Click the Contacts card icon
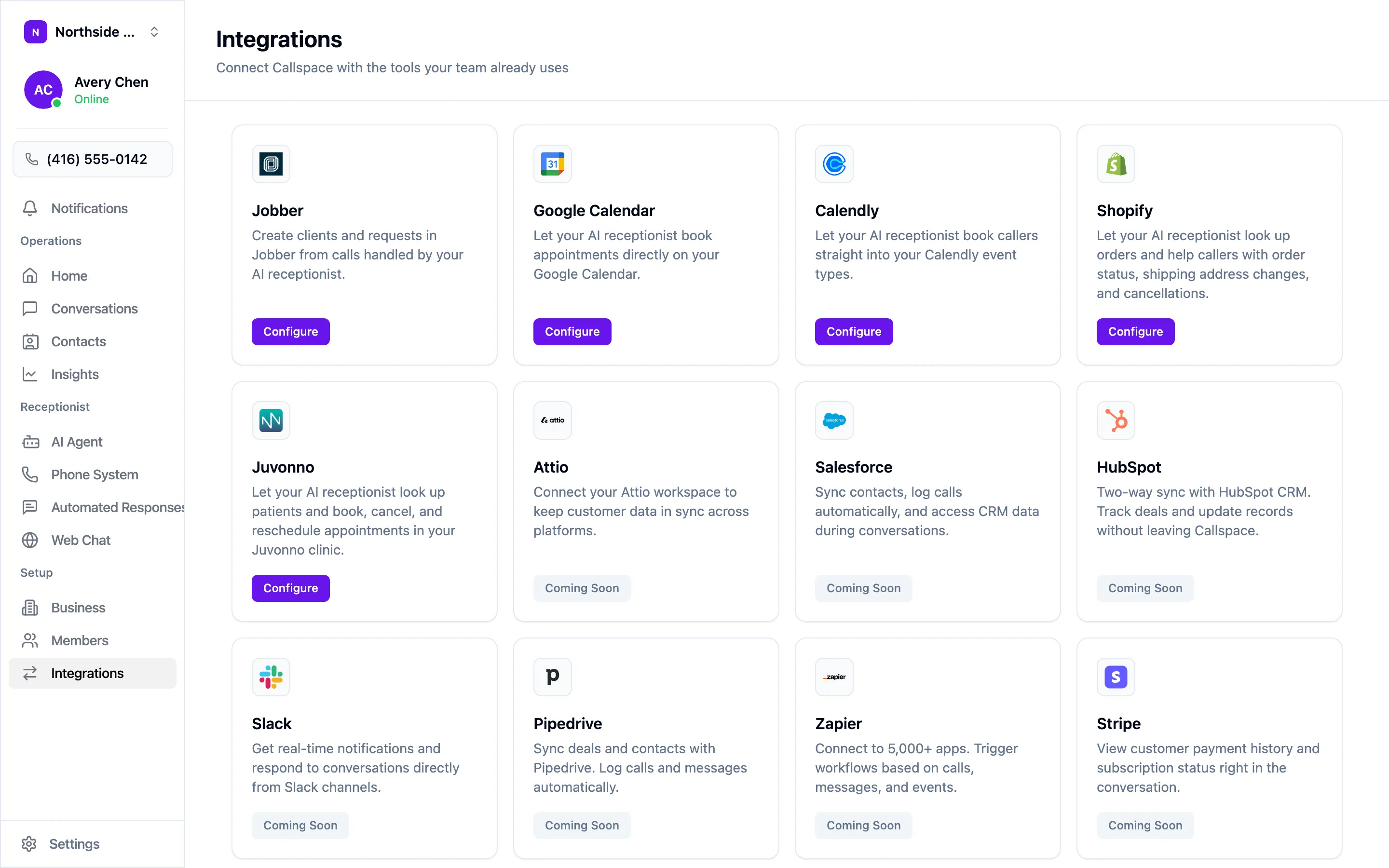 coord(30,341)
